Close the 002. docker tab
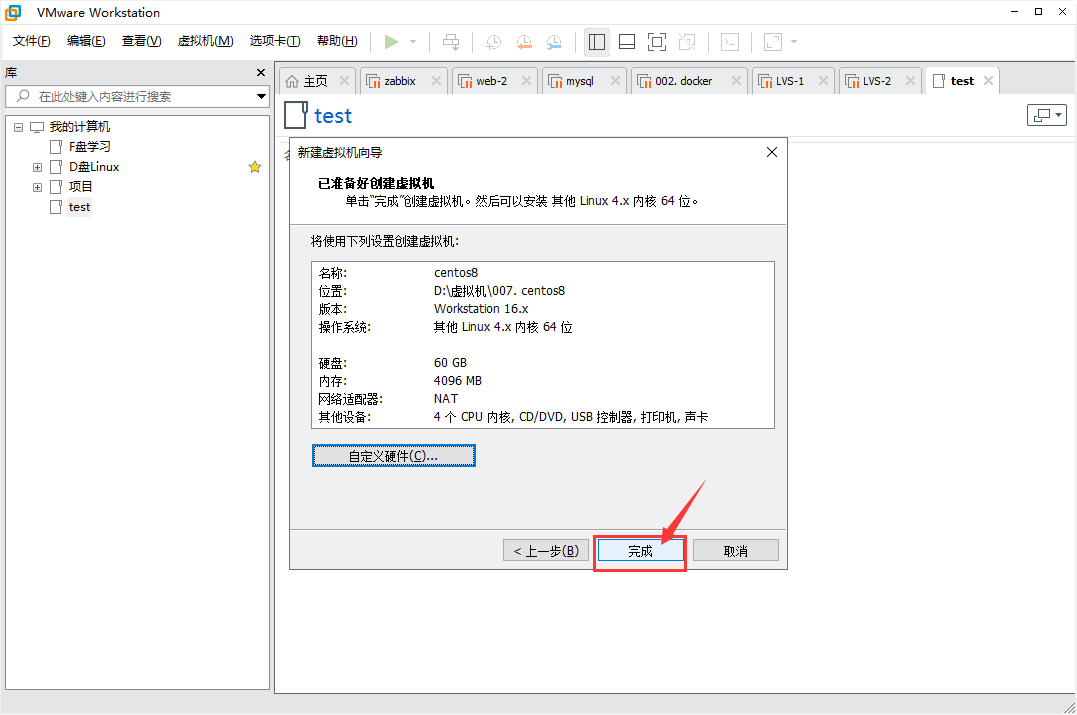Viewport: 1077px width, 715px height. [x=736, y=81]
